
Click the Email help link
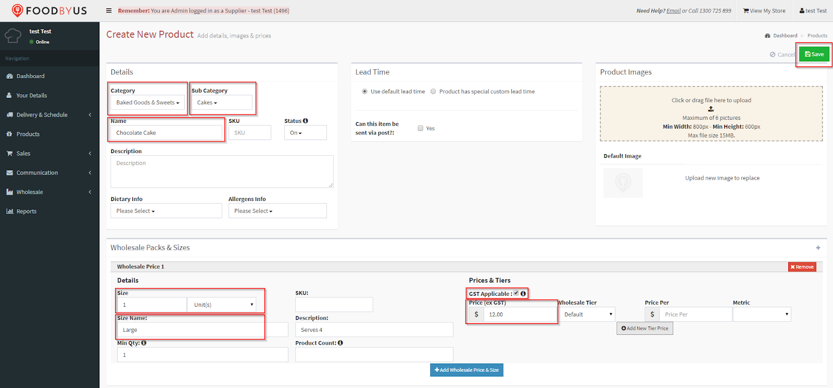pos(673,11)
